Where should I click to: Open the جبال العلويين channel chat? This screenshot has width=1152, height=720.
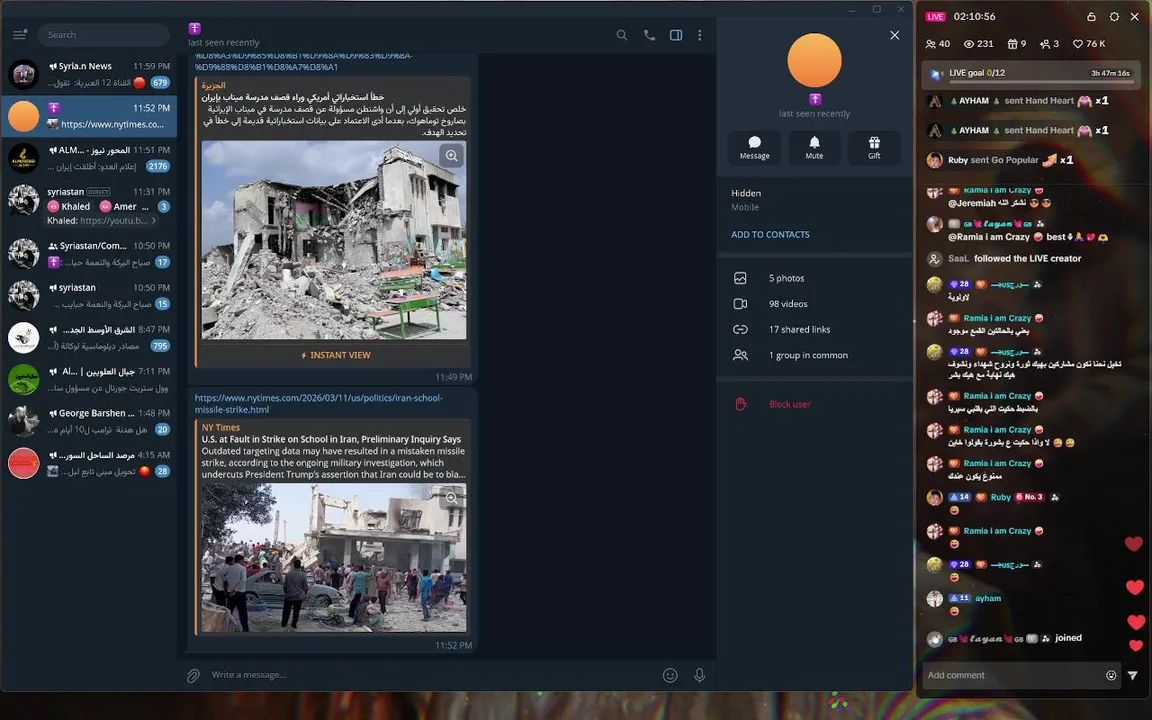coord(89,379)
